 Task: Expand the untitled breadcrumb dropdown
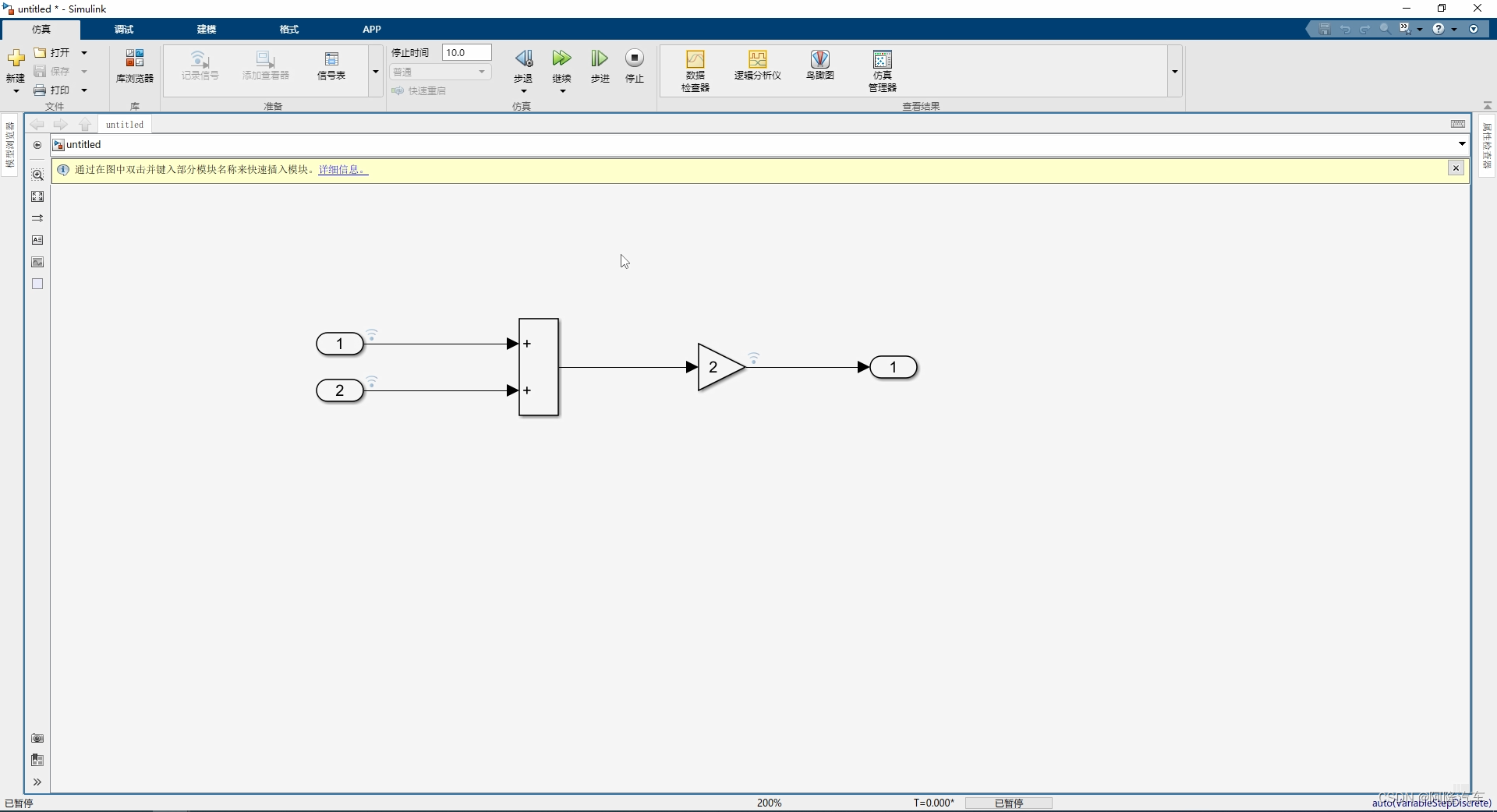pyautogui.click(x=1462, y=144)
